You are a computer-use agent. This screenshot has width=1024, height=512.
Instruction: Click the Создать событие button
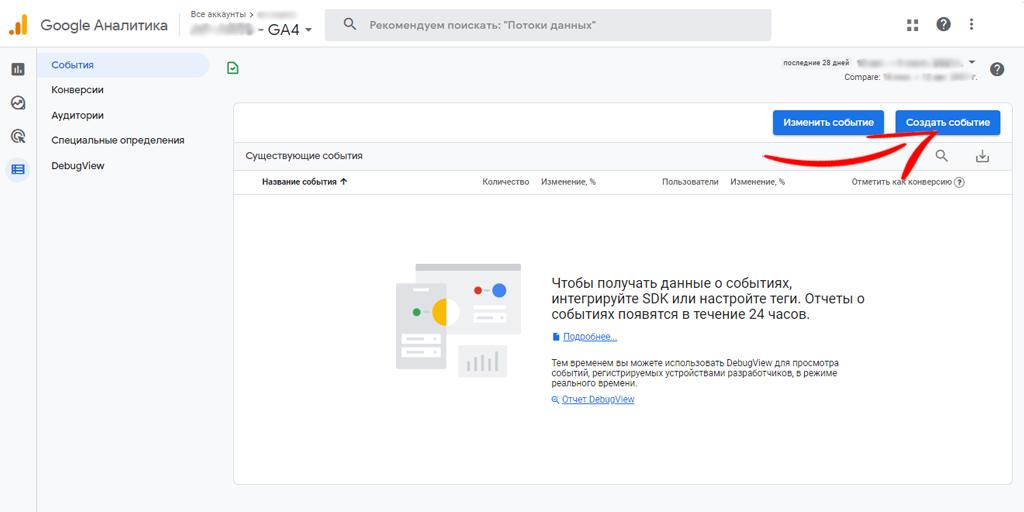(947, 122)
